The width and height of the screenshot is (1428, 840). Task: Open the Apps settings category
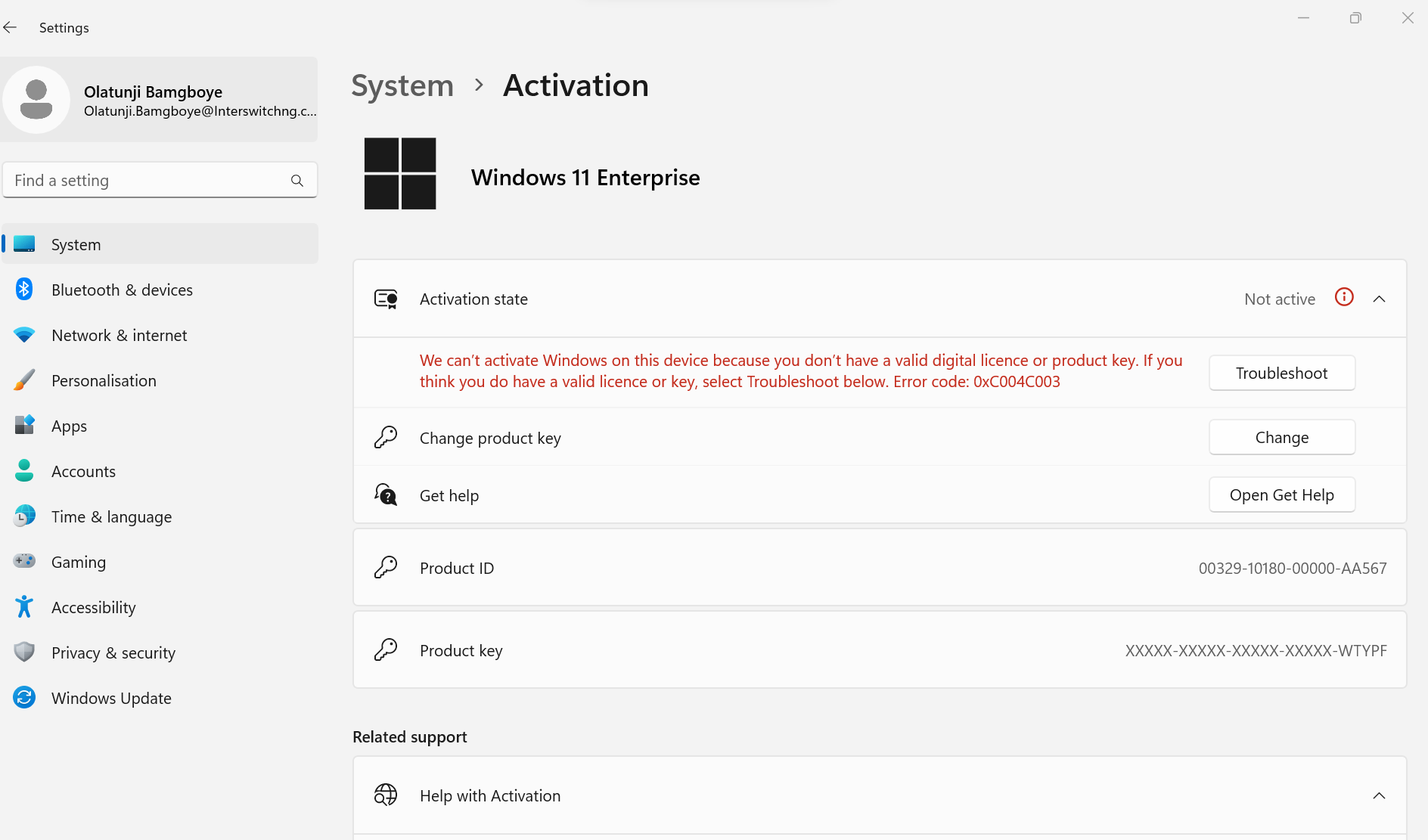click(x=69, y=426)
